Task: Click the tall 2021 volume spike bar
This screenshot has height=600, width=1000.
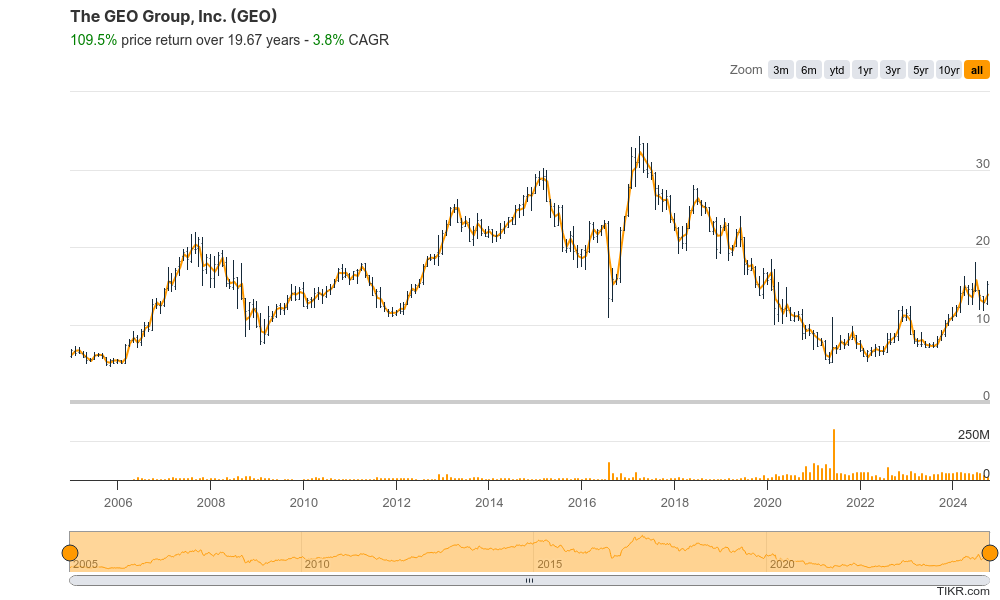Action: 834,455
